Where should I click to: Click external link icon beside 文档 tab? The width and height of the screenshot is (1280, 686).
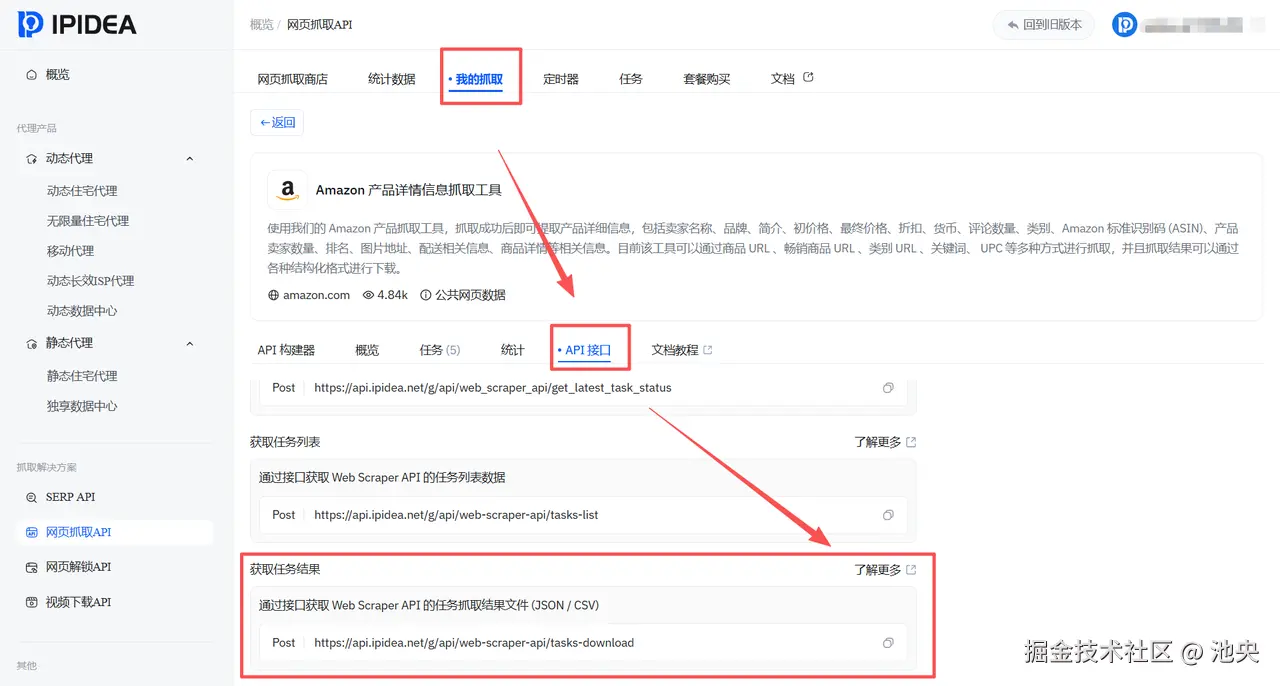point(809,77)
